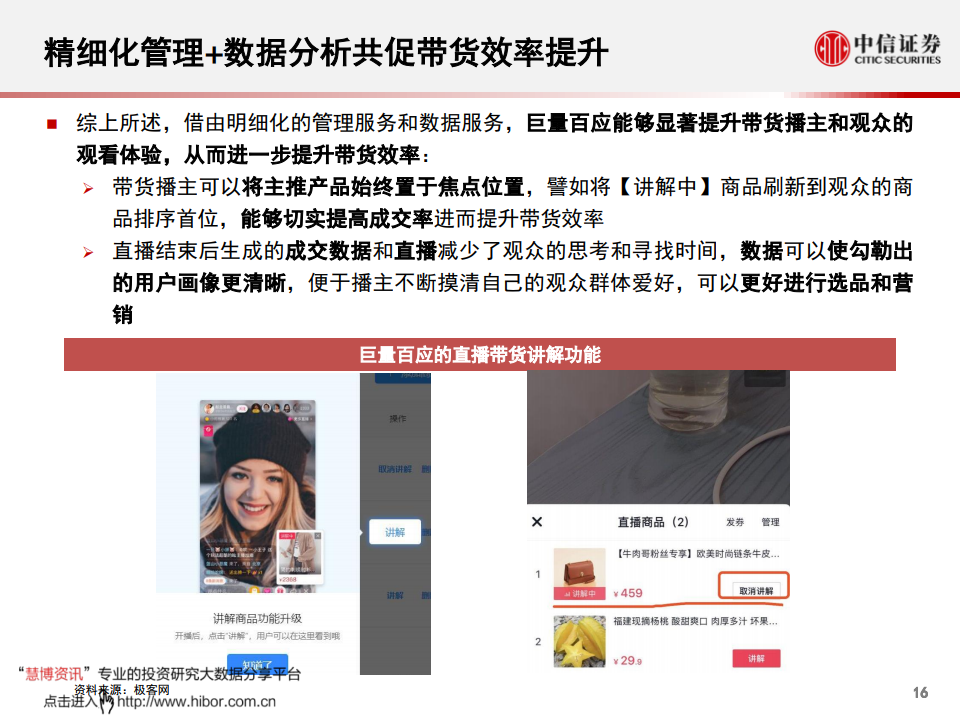Image resolution: width=960 pixels, height=720 pixels.
Task: Click red 讲解 button for the starfruit
Action: 756,658
